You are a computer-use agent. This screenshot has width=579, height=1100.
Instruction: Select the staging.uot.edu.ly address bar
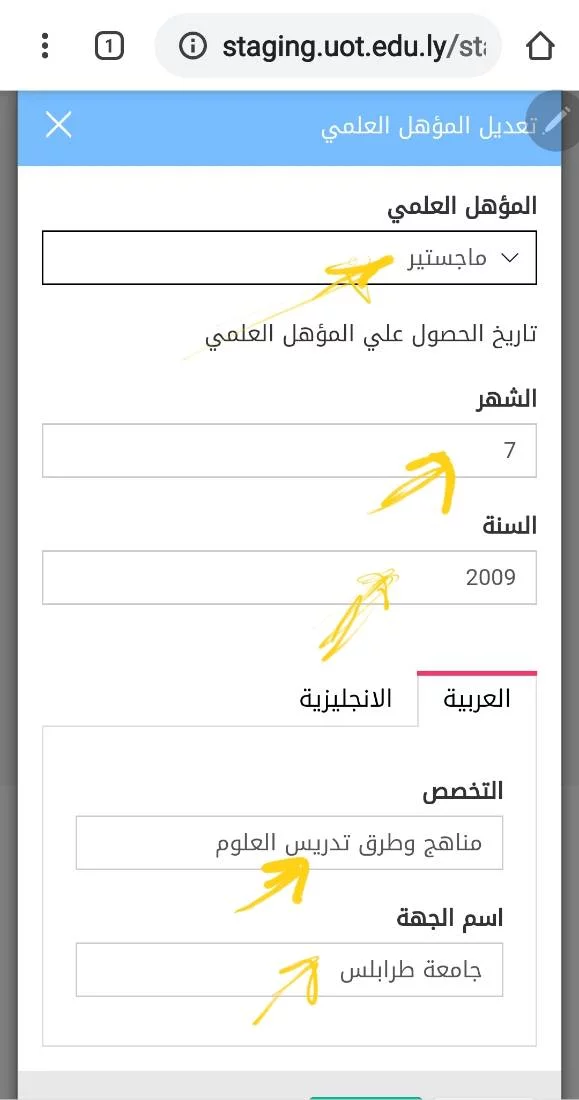[328, 47]
